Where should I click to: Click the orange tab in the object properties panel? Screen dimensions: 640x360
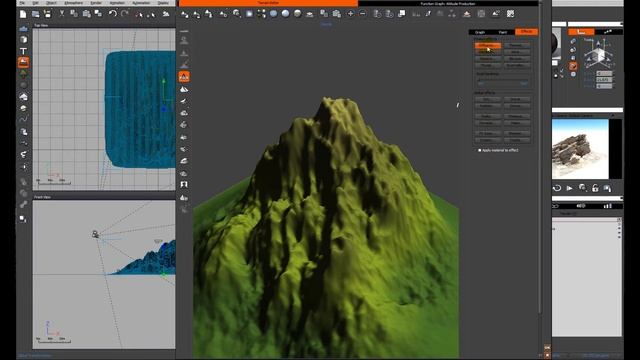pos(581,31)
